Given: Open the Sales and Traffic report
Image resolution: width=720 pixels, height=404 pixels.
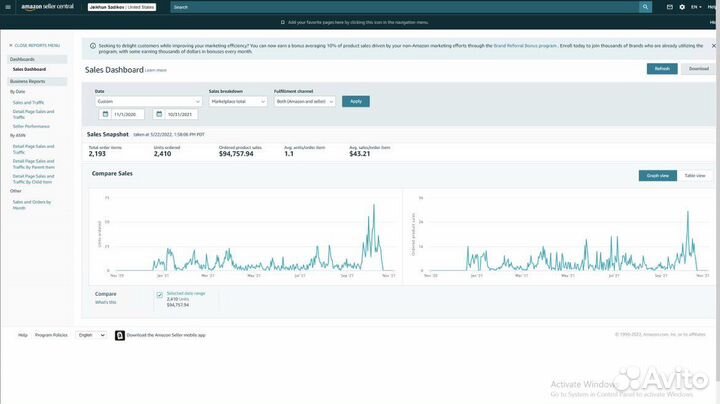Looking at the screenshot, I should [28, 102].
